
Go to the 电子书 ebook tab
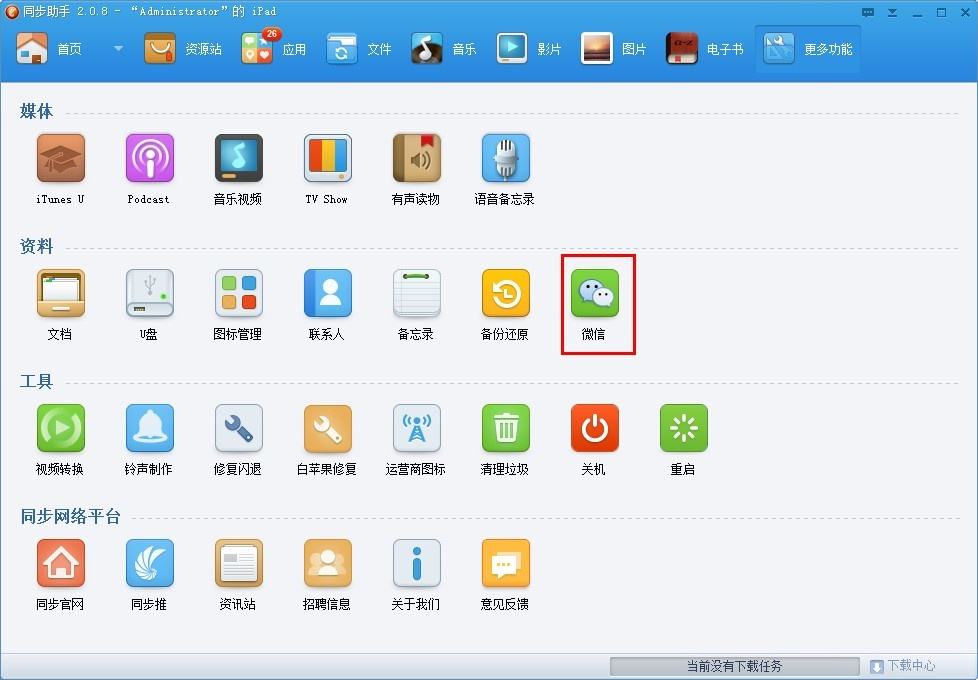click(x=705, y=49)
